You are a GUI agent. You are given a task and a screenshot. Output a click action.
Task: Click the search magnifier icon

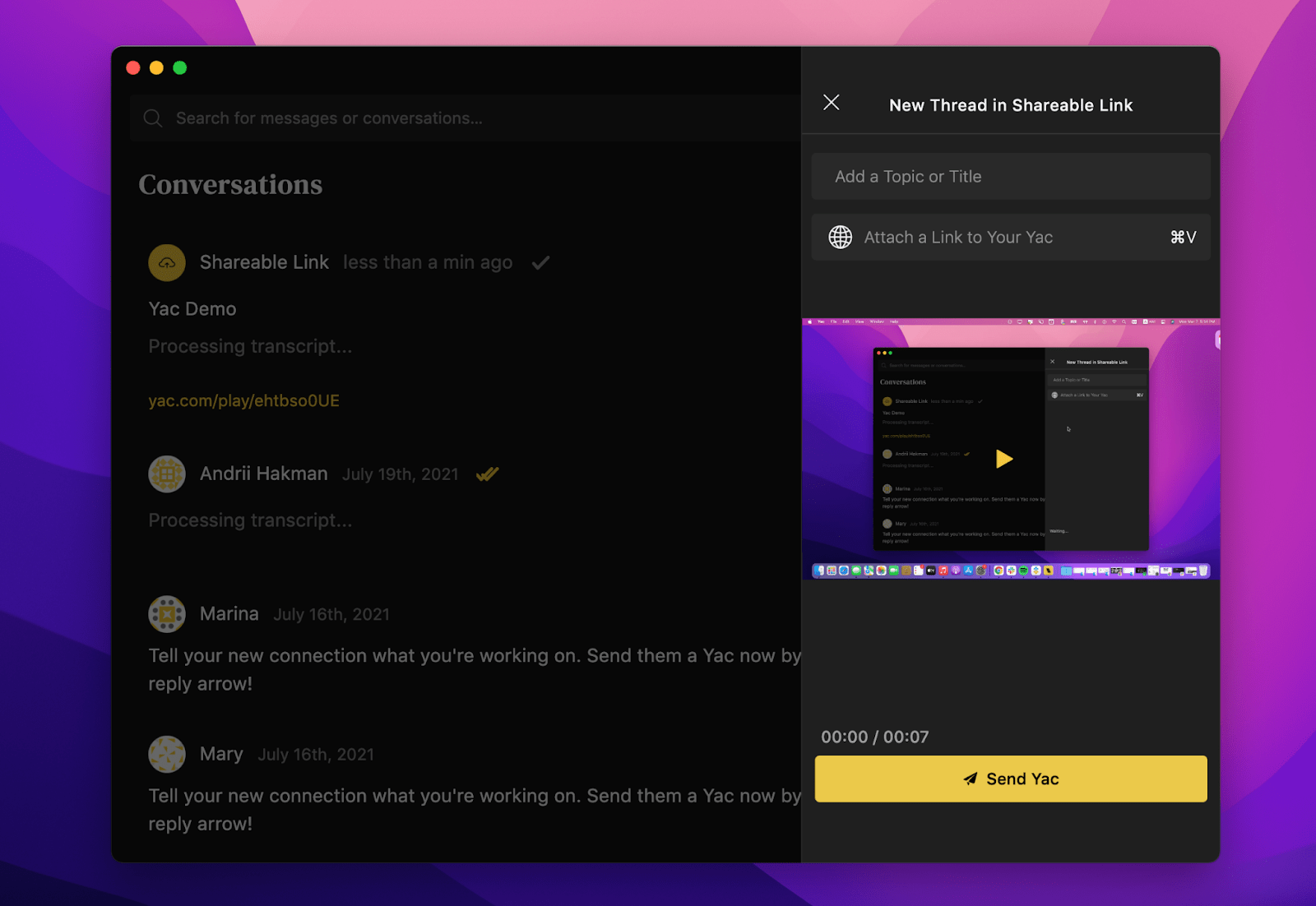(x=153, y=118)
